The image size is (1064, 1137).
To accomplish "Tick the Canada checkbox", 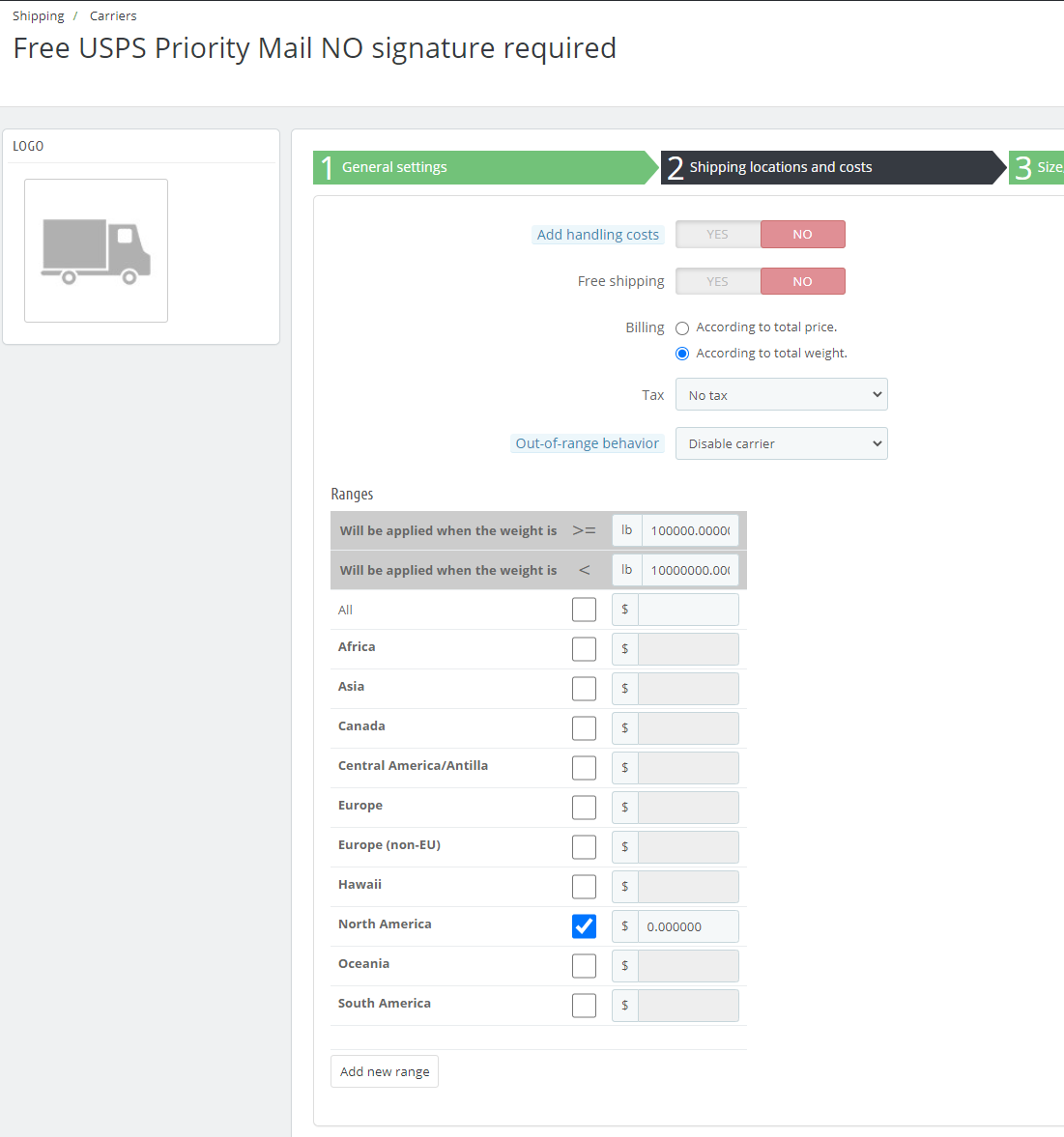I will [x=584, y=728].
